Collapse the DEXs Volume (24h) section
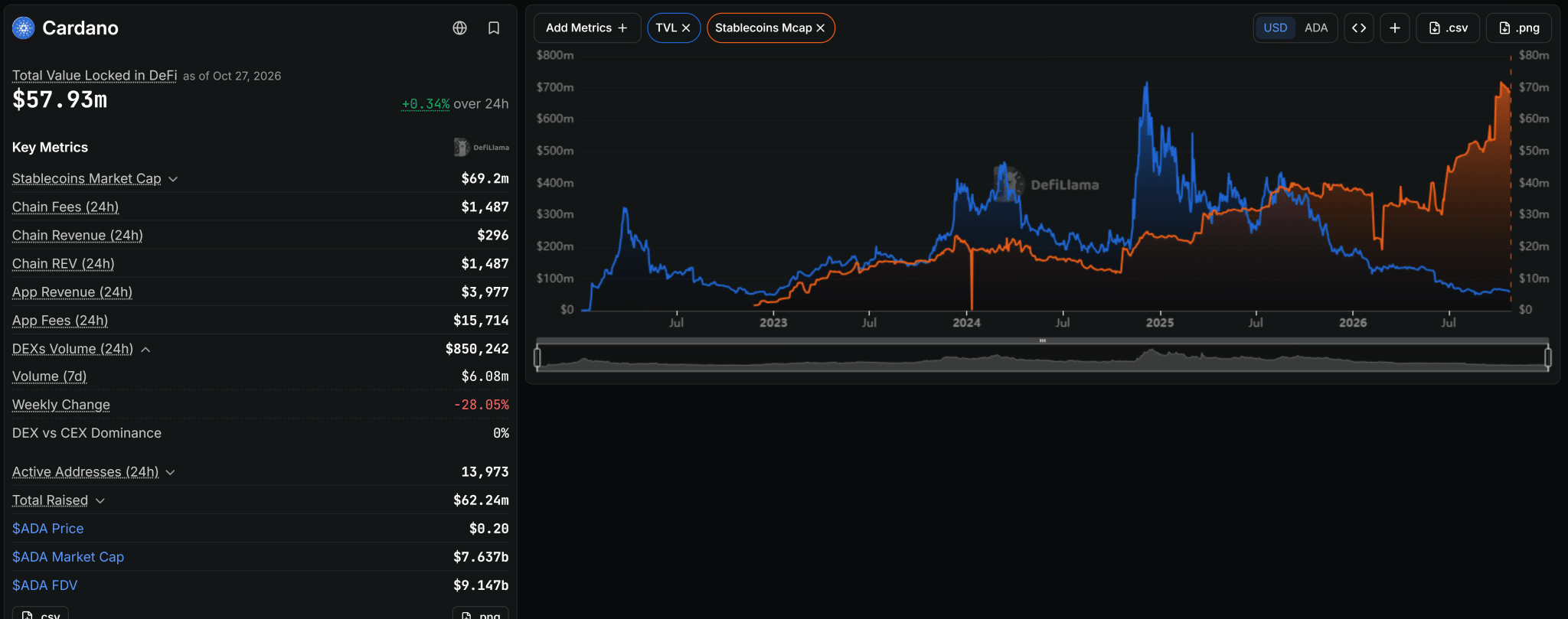The image size is (1568, 619). (145, 350)
